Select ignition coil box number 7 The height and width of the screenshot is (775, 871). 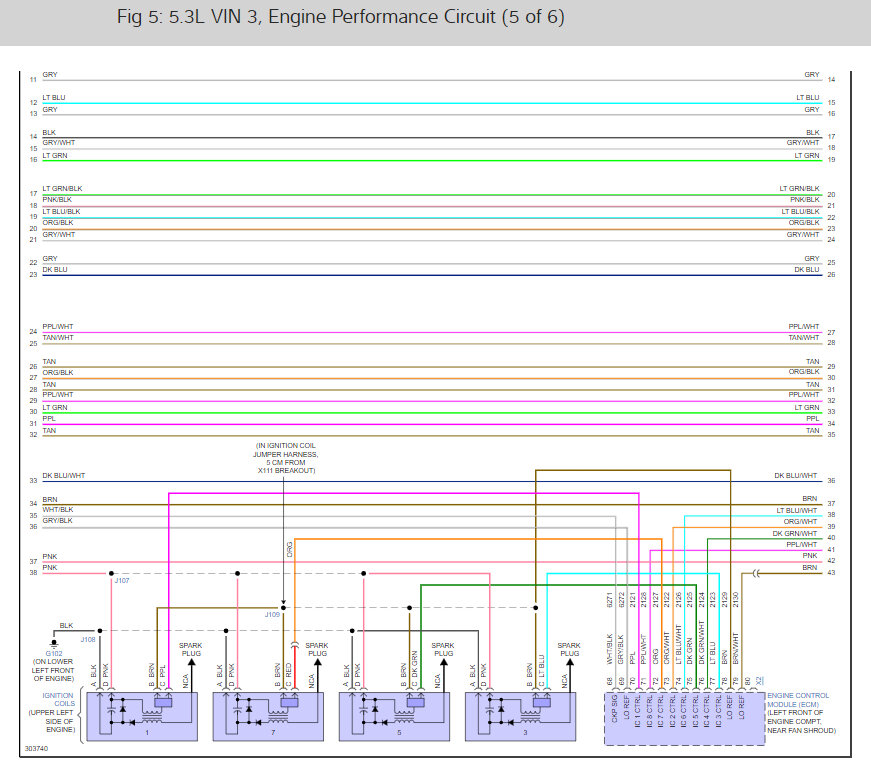pyautogui.click(x=268, y=717)
